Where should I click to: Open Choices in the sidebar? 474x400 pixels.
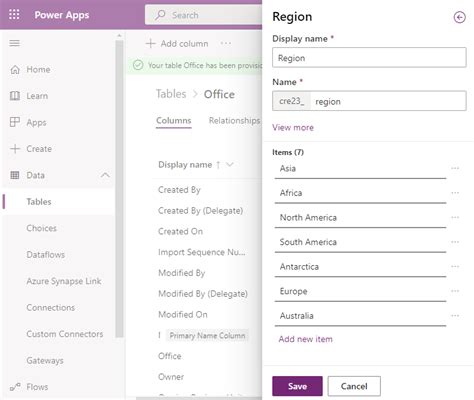[x=42, y=228]
